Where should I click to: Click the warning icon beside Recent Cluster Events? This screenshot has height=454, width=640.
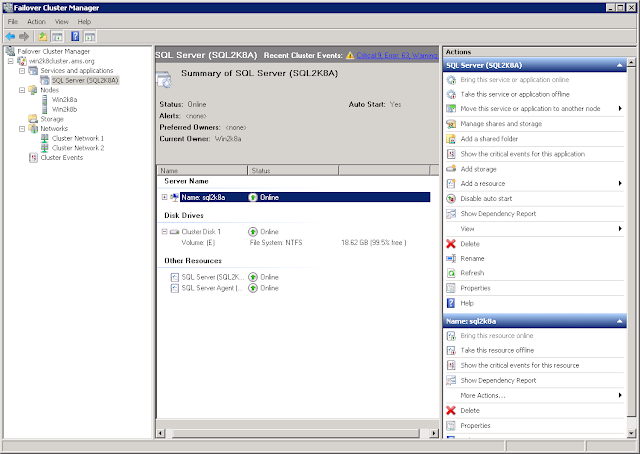click(x=350, y=55)
